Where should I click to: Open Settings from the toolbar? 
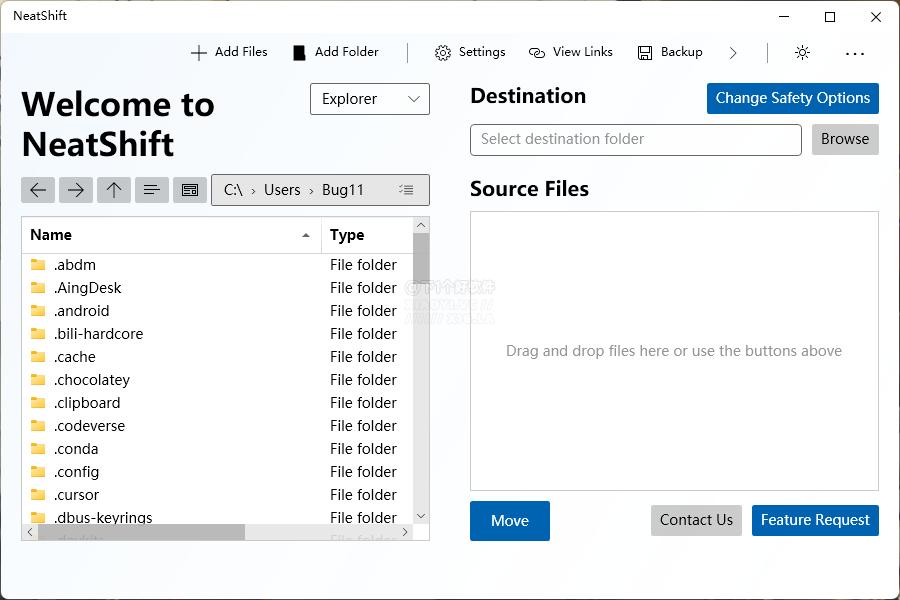tap(470, 52)
